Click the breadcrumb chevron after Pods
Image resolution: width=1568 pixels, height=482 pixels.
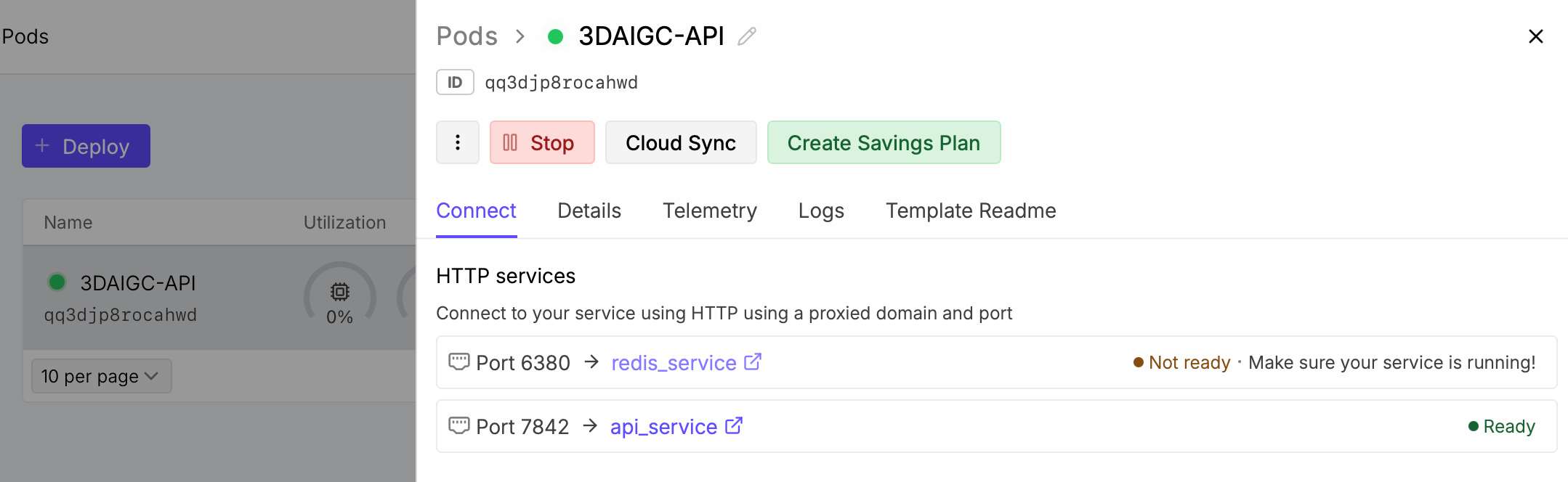tap(520, 36)
